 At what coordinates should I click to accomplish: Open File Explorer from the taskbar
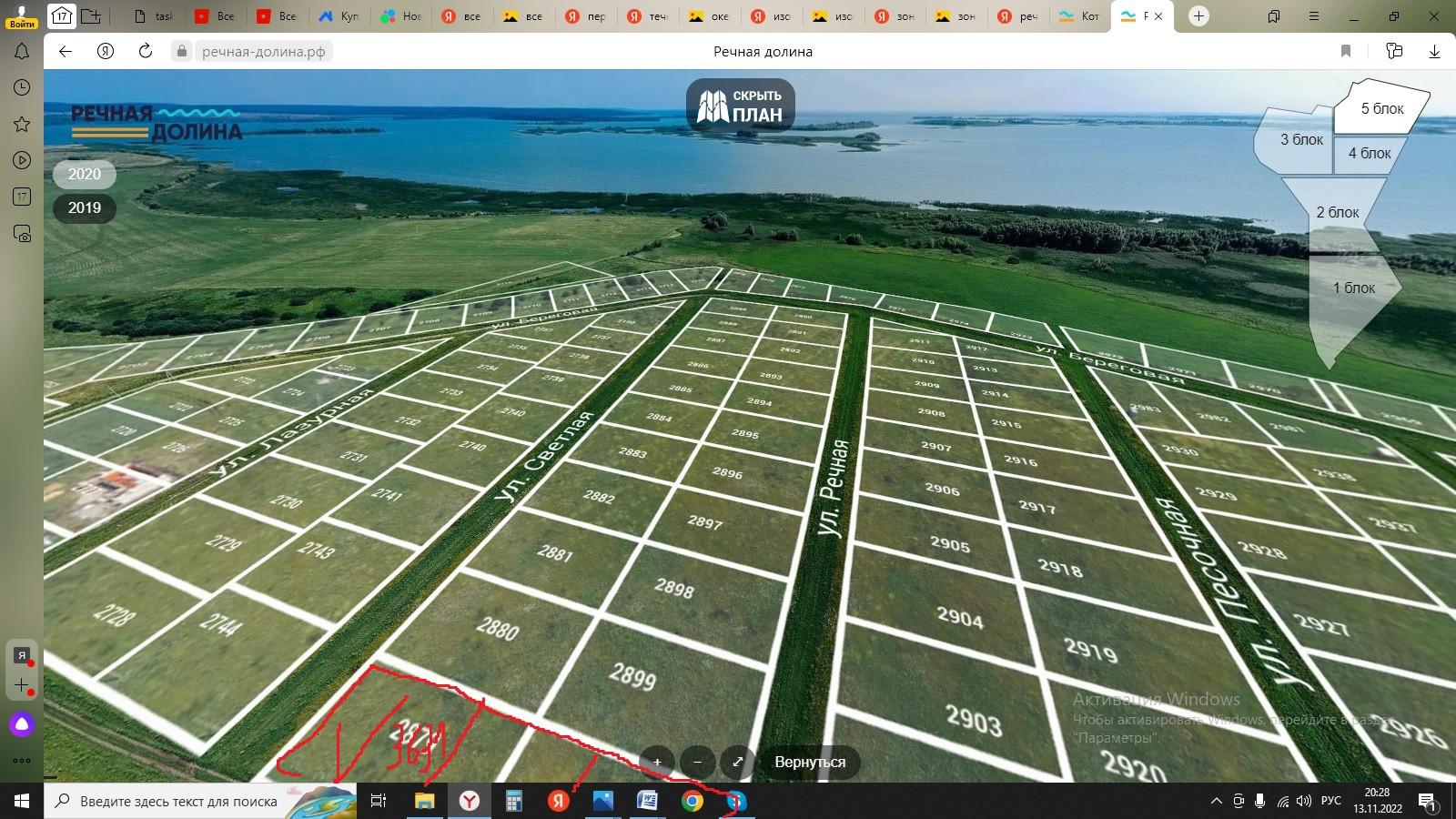pyautogui.click(x=424, y=801)
